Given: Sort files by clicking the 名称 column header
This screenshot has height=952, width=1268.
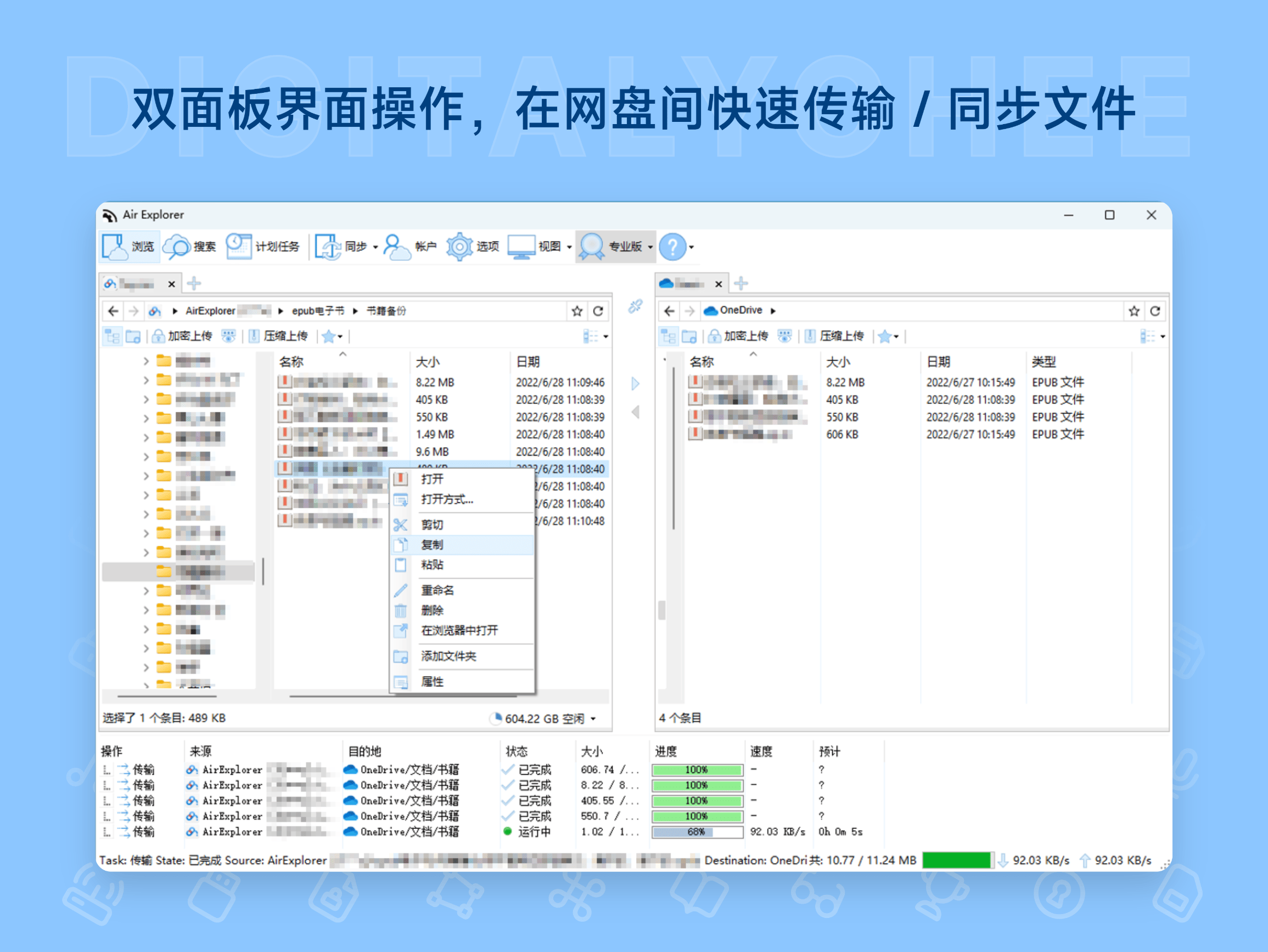Looking at the screenshot, I should [292, 361].
